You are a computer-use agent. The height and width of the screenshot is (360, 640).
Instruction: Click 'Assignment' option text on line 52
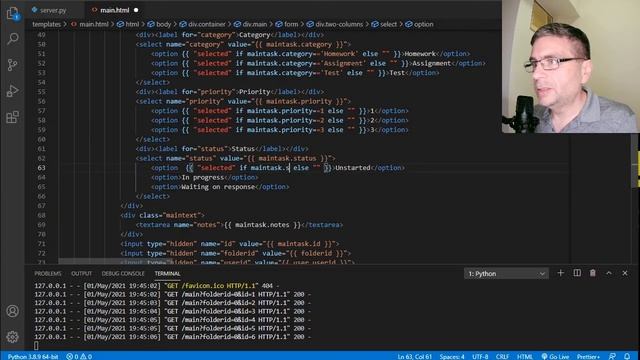click(x=431, y=63)
